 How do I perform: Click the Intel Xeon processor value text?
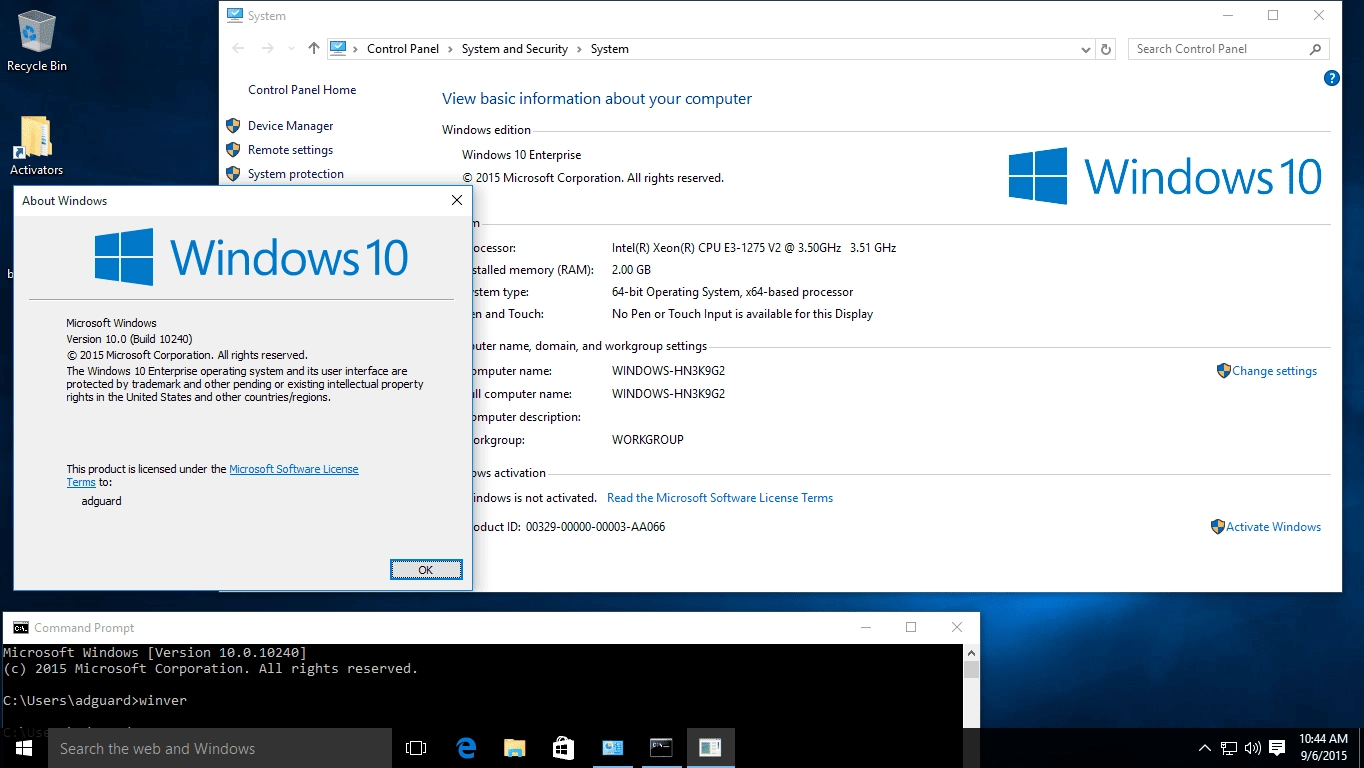click(x=754, y=248)
